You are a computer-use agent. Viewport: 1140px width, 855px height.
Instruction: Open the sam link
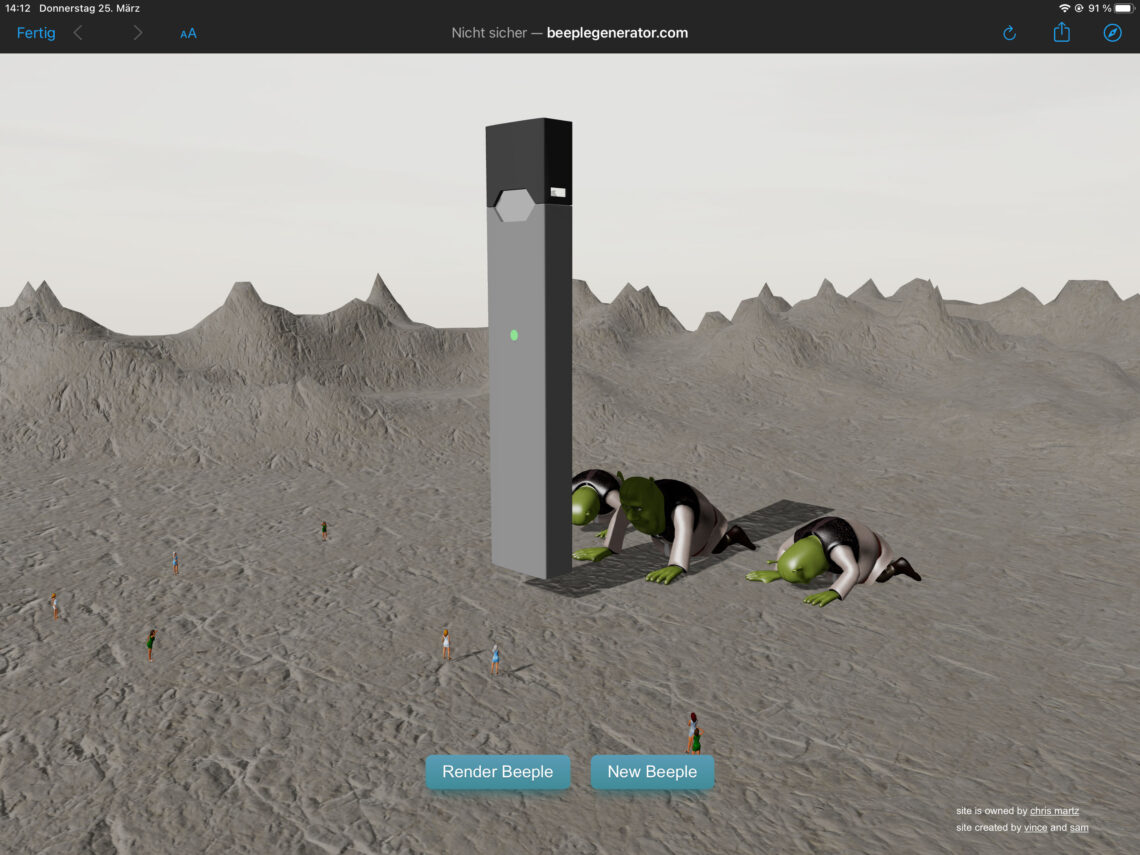(1079, 827)
